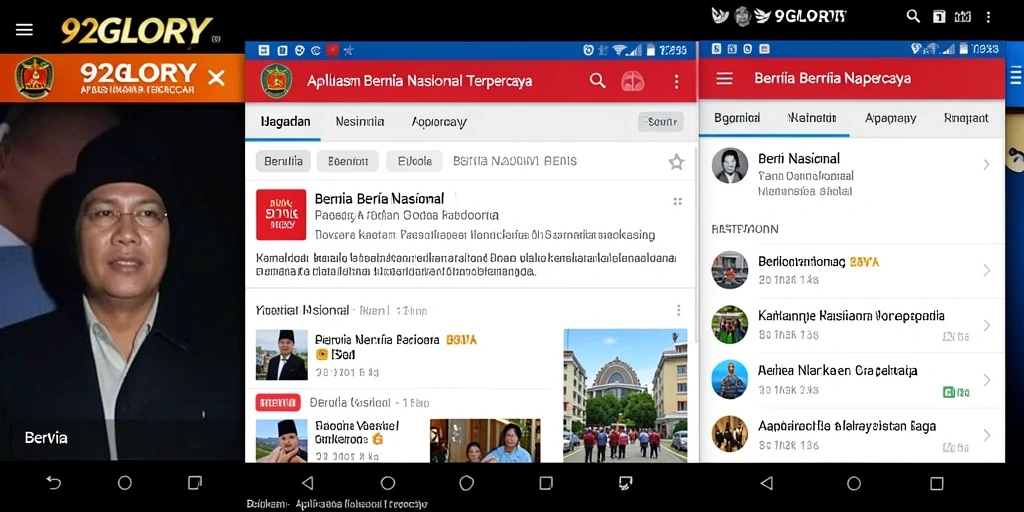This screenshot has height=512, width=1024.
Task: Select the Etvola filter chip
Action: pyautogui.click(x=414, y=161)
